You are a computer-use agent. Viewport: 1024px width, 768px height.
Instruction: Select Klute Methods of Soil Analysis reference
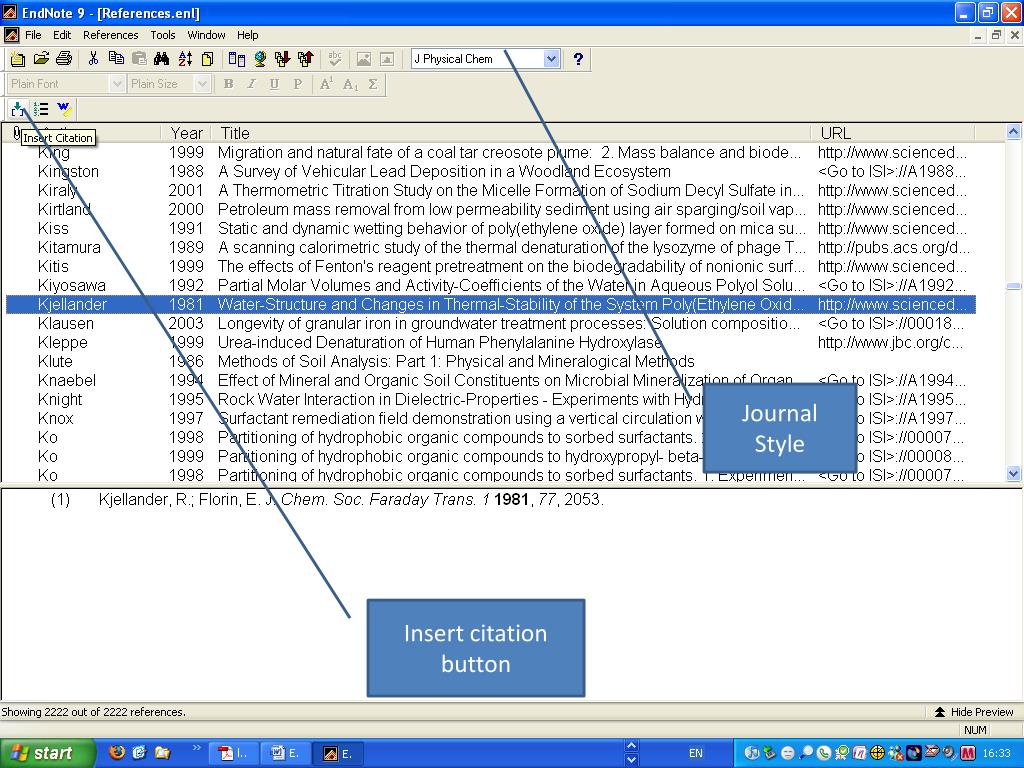click(490, 361)
